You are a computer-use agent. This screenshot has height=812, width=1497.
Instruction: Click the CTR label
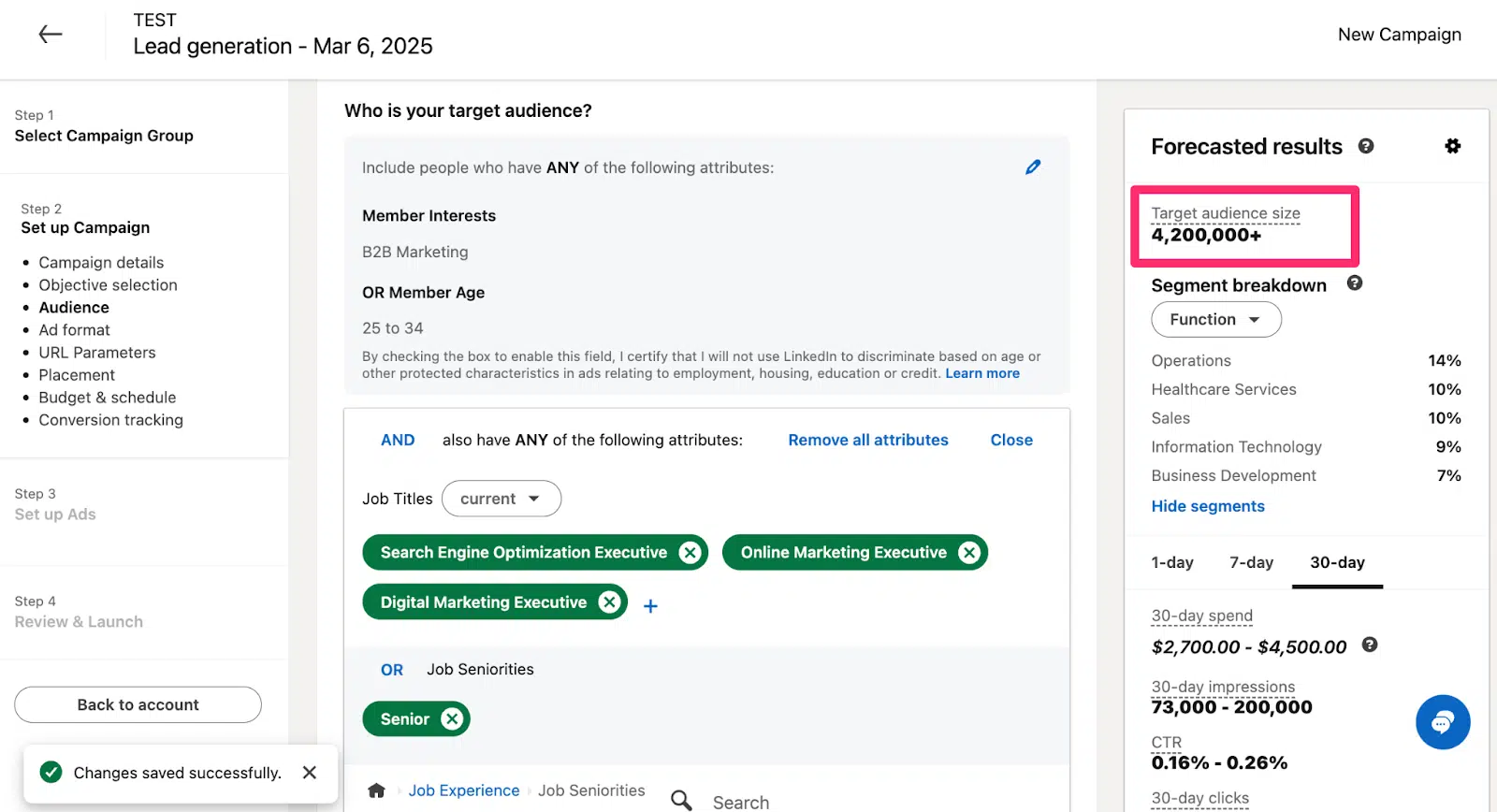pos(1166,743)
